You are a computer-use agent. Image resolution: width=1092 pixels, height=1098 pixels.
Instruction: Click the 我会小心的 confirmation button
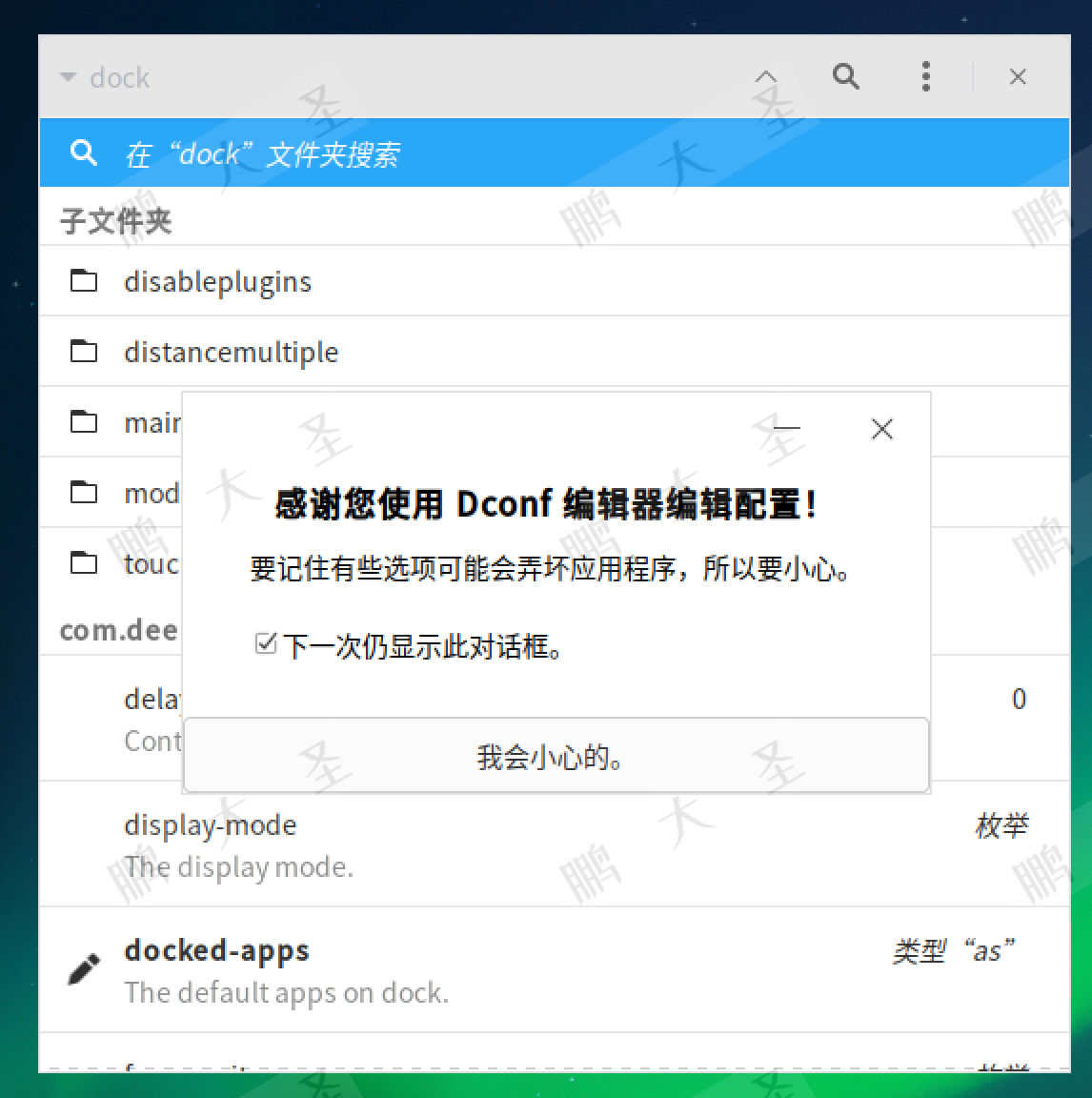tap(556, 756)
